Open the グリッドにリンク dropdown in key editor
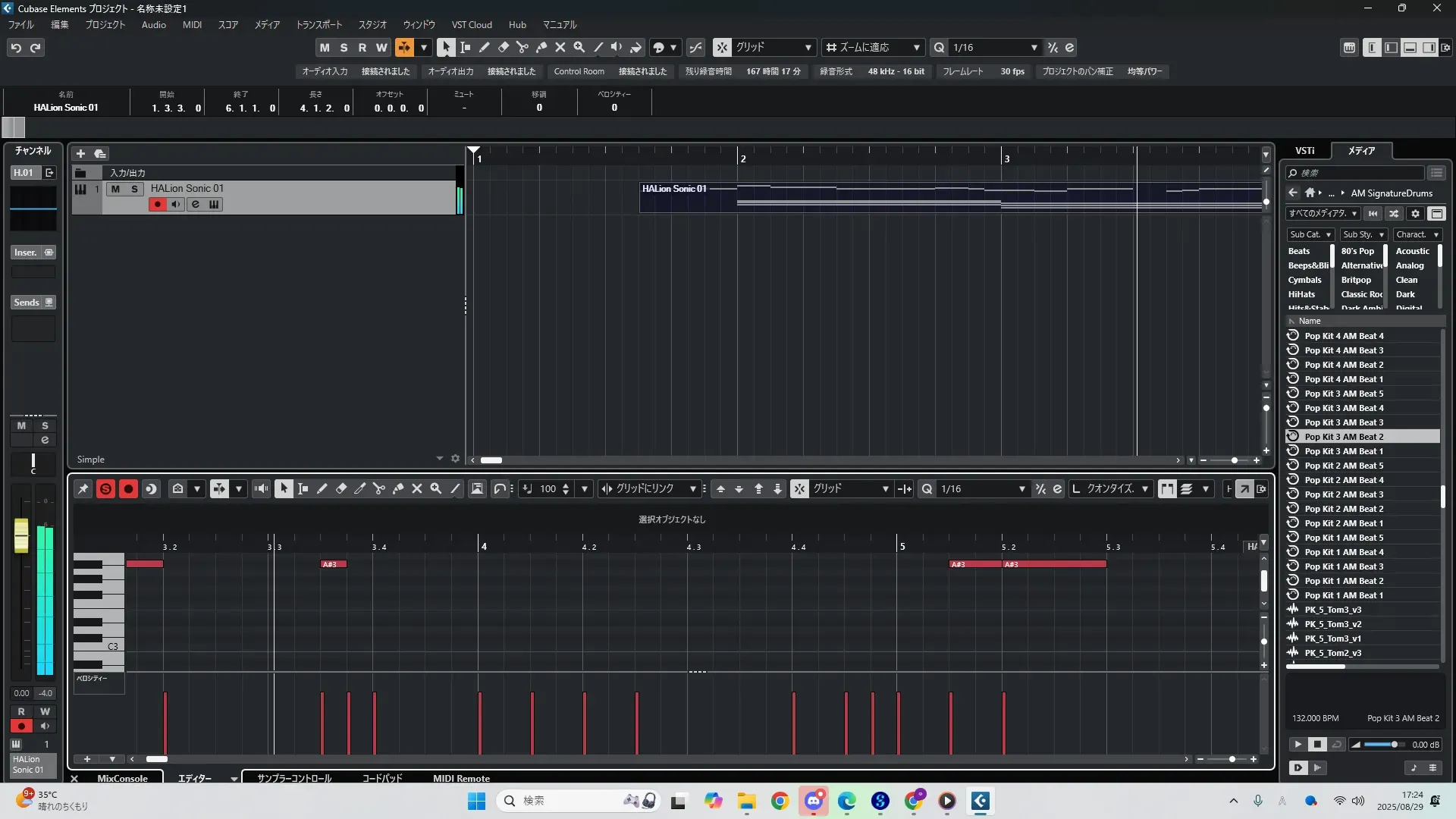 [648, 489]
